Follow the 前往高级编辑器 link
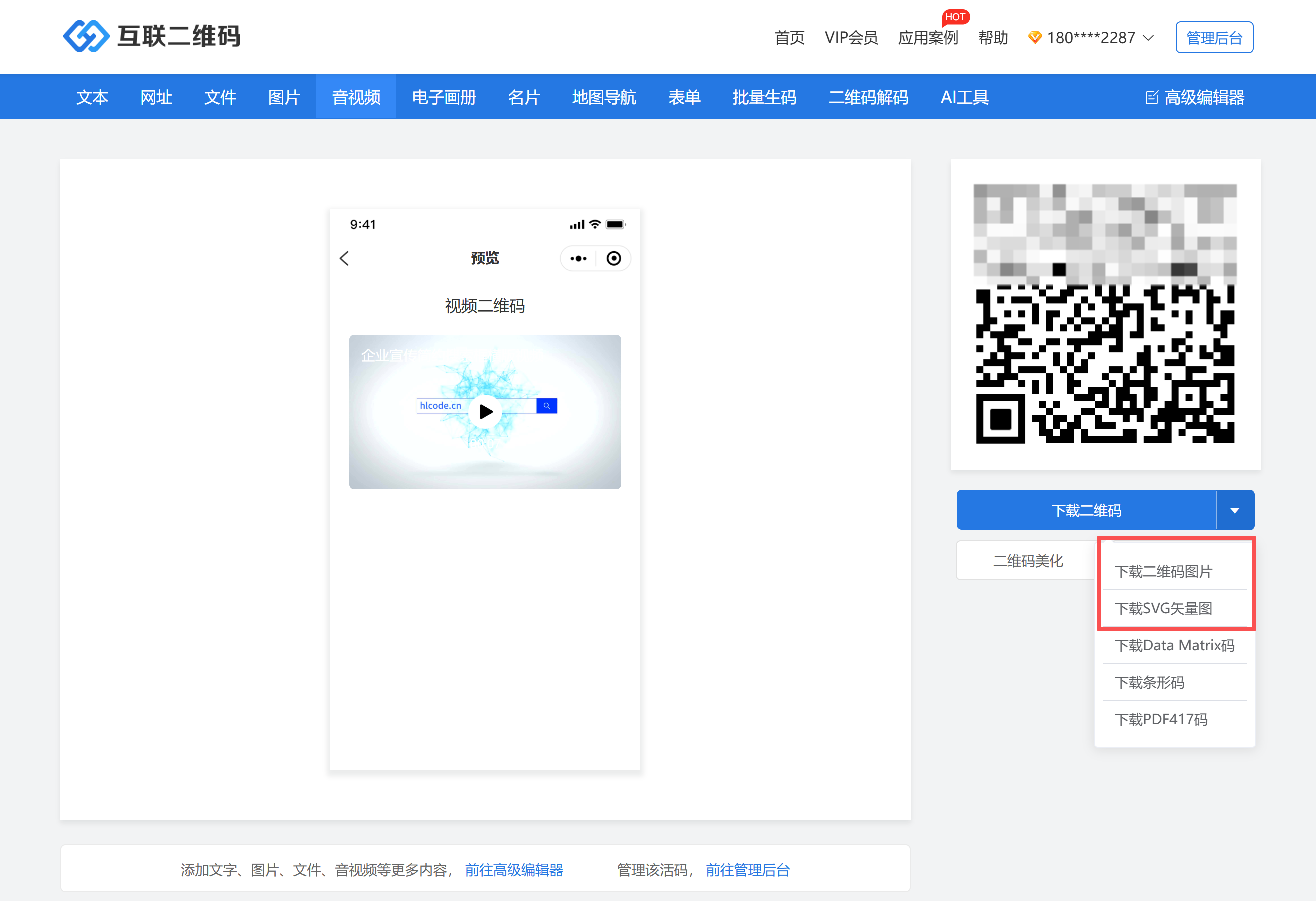 (513, 870)
